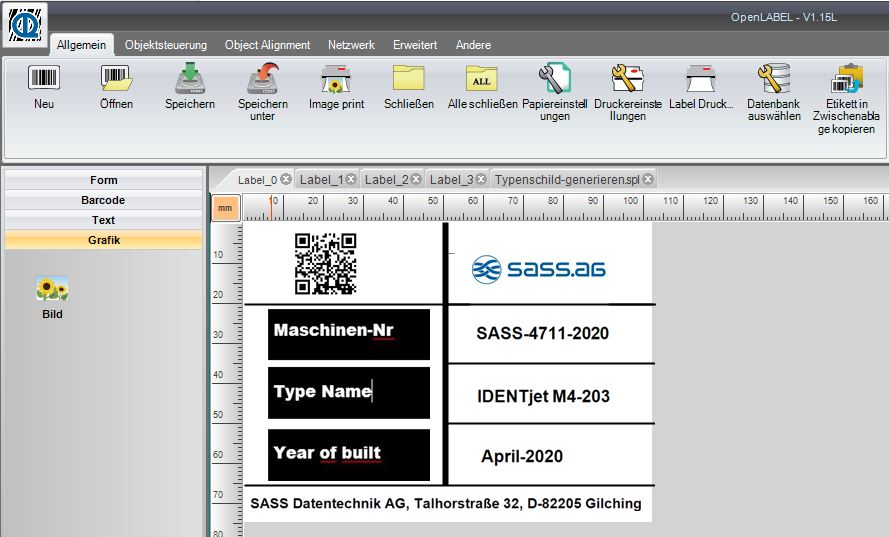Select the Year of built text box
This screenshot has height=537, width=889.
click(x=349, y=455)
